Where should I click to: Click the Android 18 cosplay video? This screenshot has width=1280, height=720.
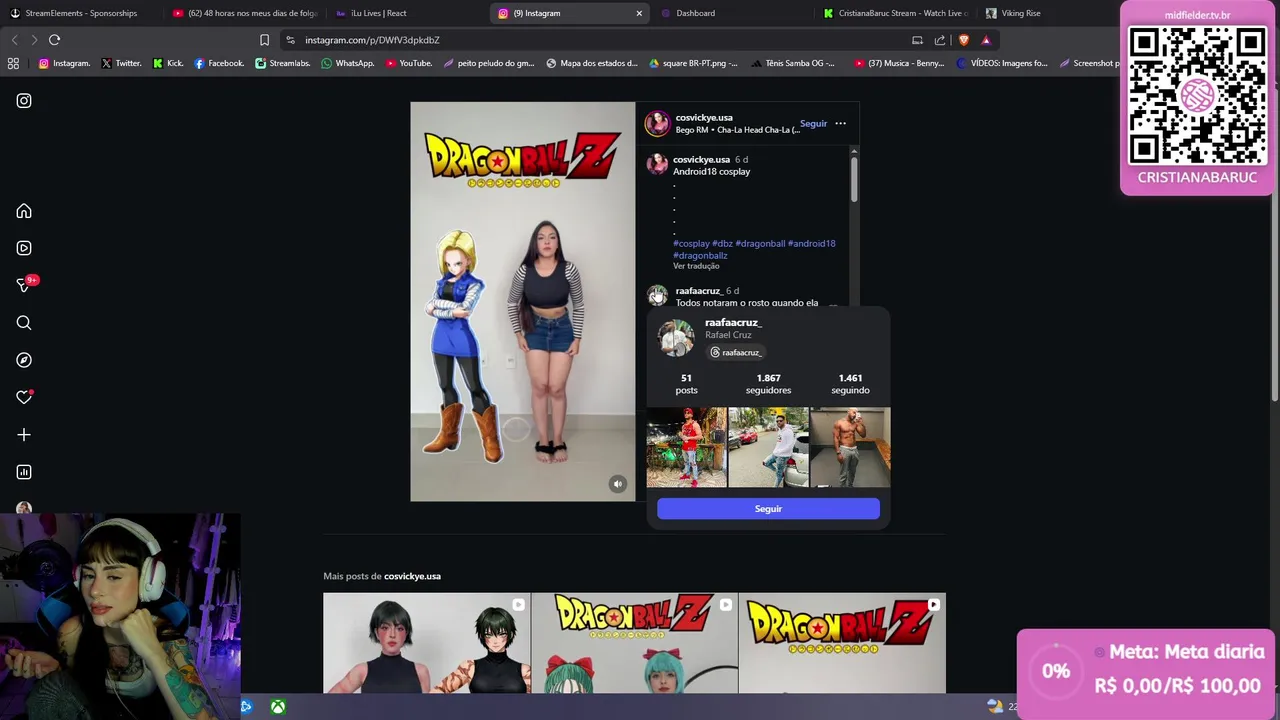tap(522, 301)
